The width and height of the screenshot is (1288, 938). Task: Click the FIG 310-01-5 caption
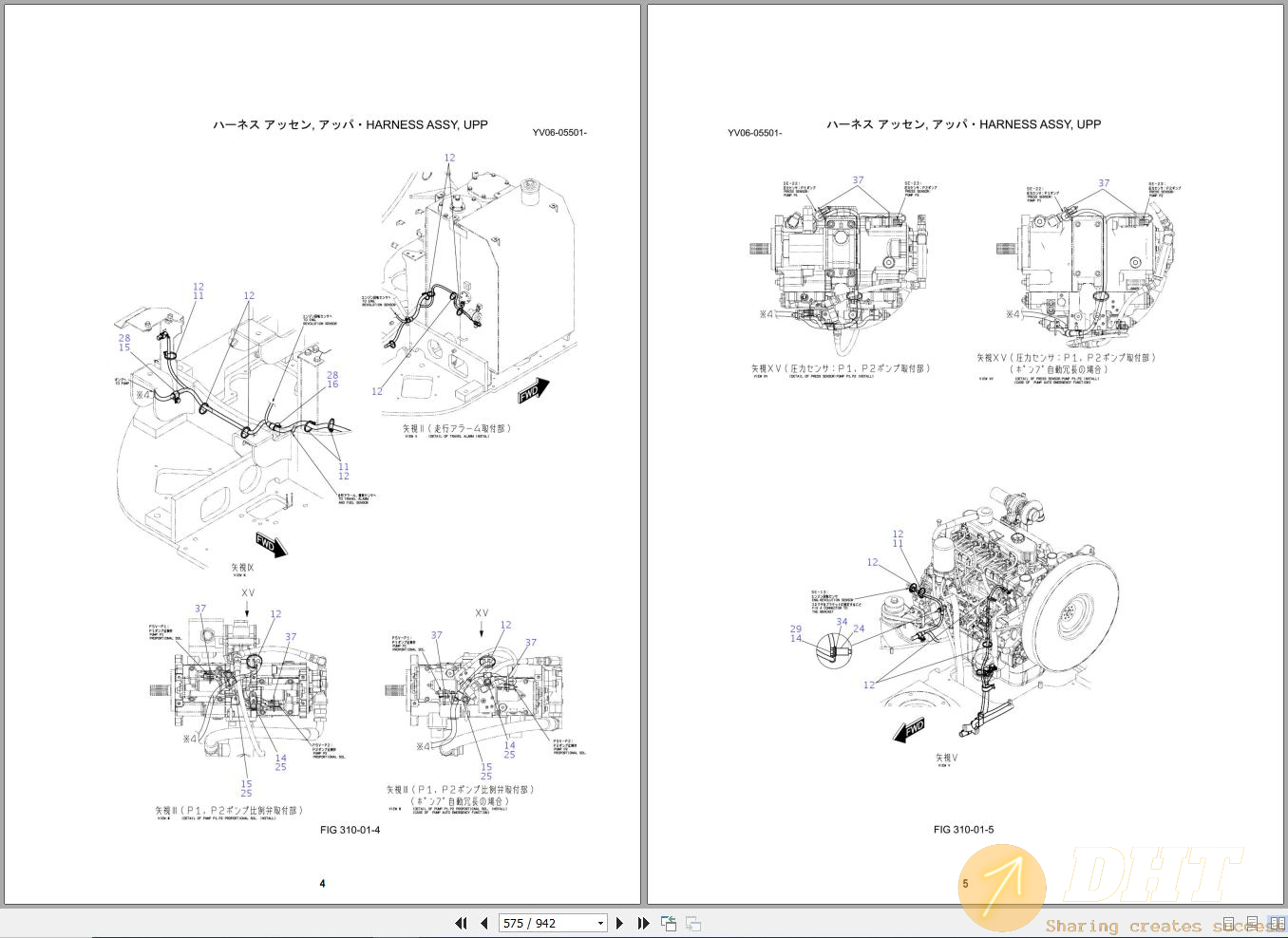(963, 830)
